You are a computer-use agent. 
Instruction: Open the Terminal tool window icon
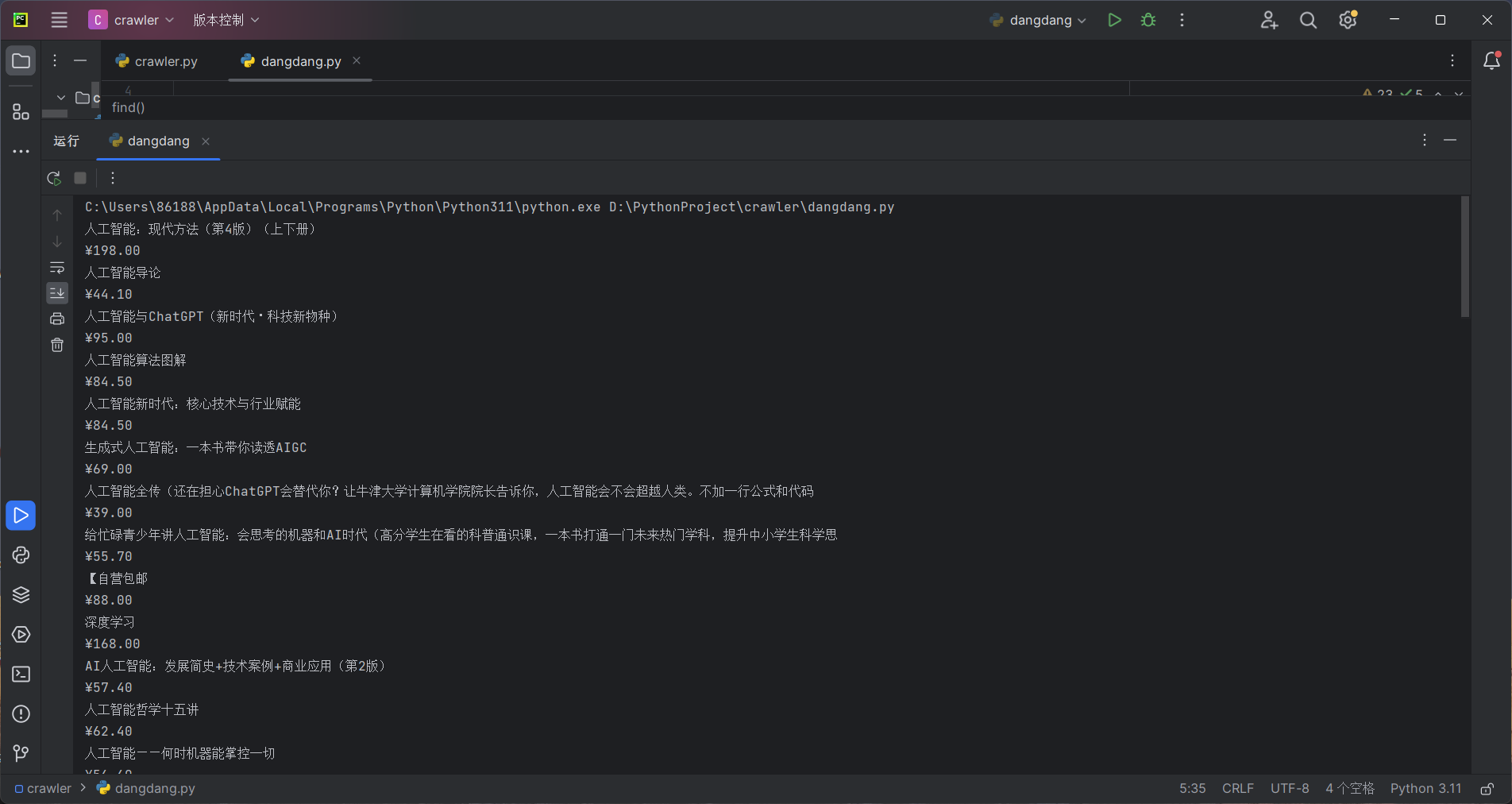click(21, 674)
